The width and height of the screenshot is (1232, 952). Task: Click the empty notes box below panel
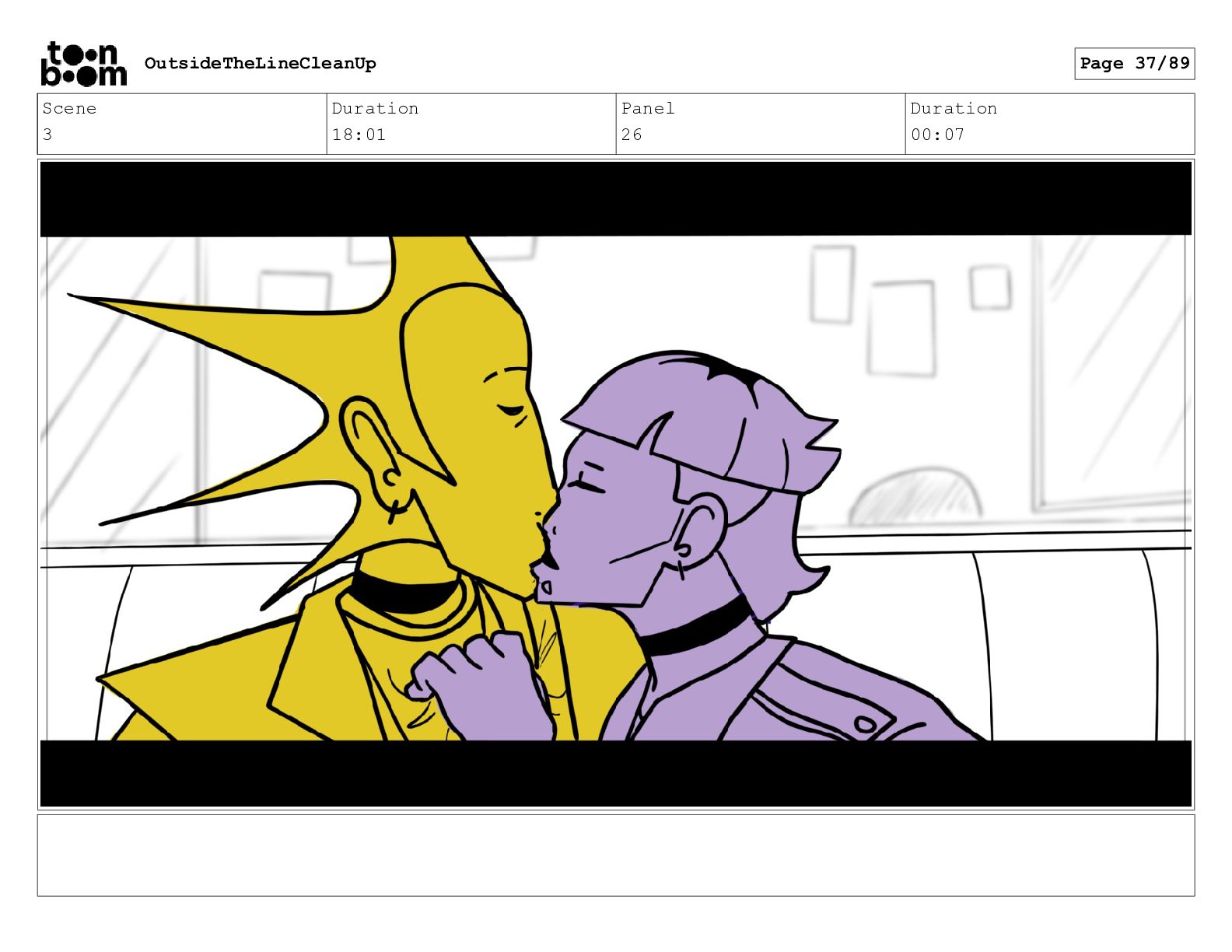click(x=615, y=855)
